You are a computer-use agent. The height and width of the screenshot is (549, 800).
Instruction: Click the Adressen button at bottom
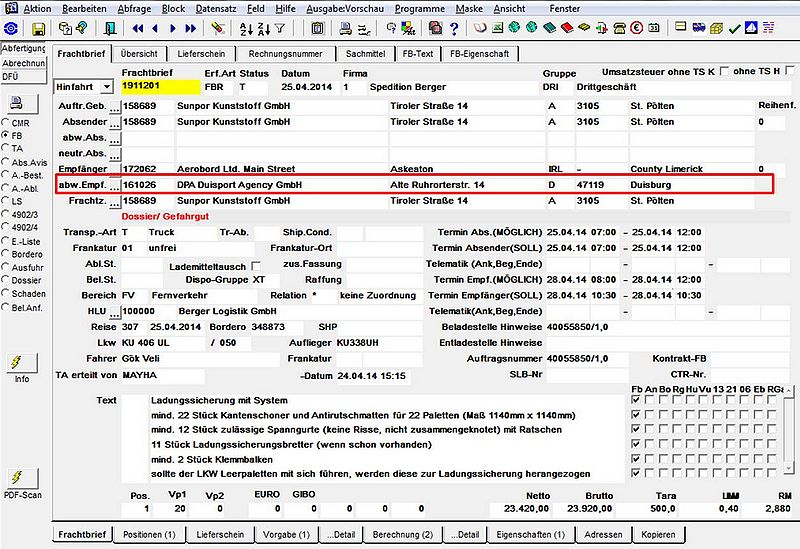tap(603, 535)
